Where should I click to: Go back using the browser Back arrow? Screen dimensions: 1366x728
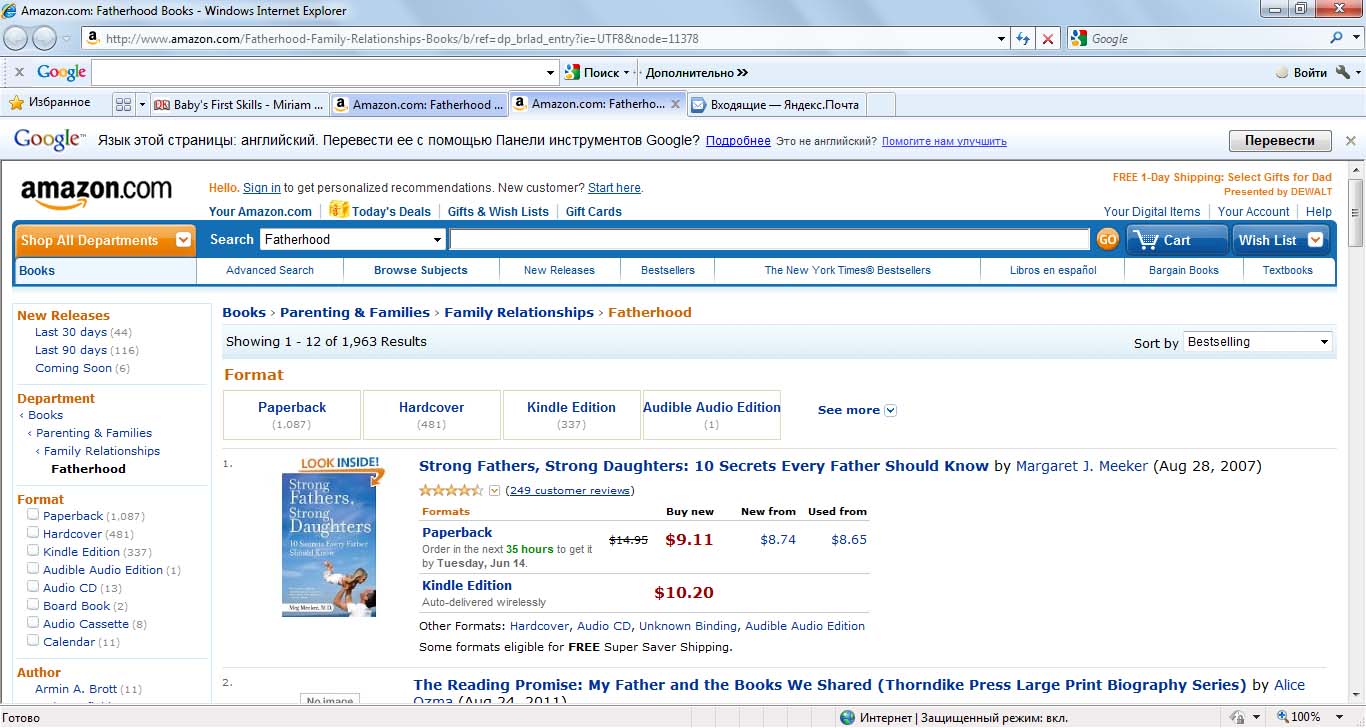[16, 38]
